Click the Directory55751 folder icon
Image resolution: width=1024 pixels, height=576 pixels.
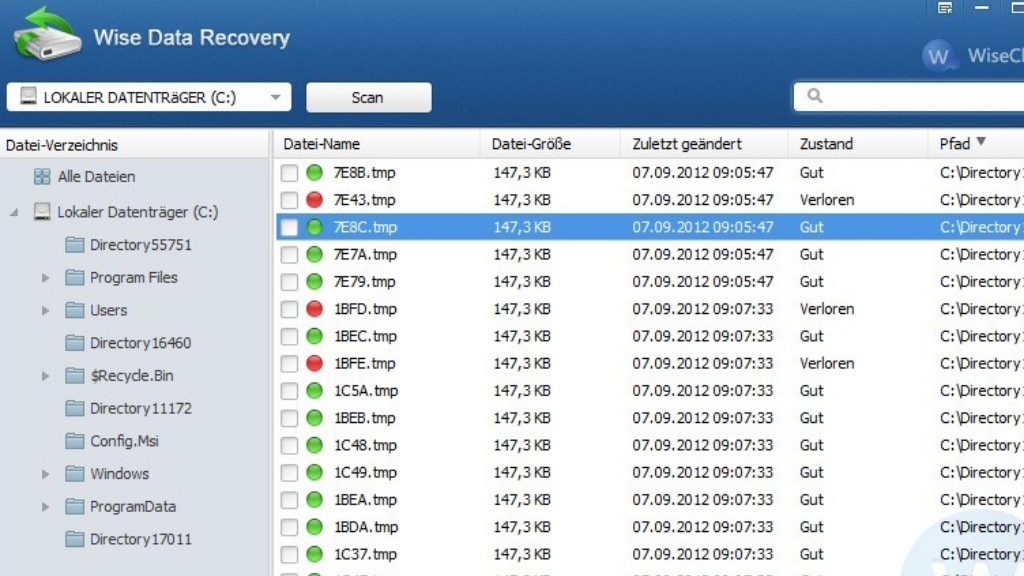click(74, 245)
